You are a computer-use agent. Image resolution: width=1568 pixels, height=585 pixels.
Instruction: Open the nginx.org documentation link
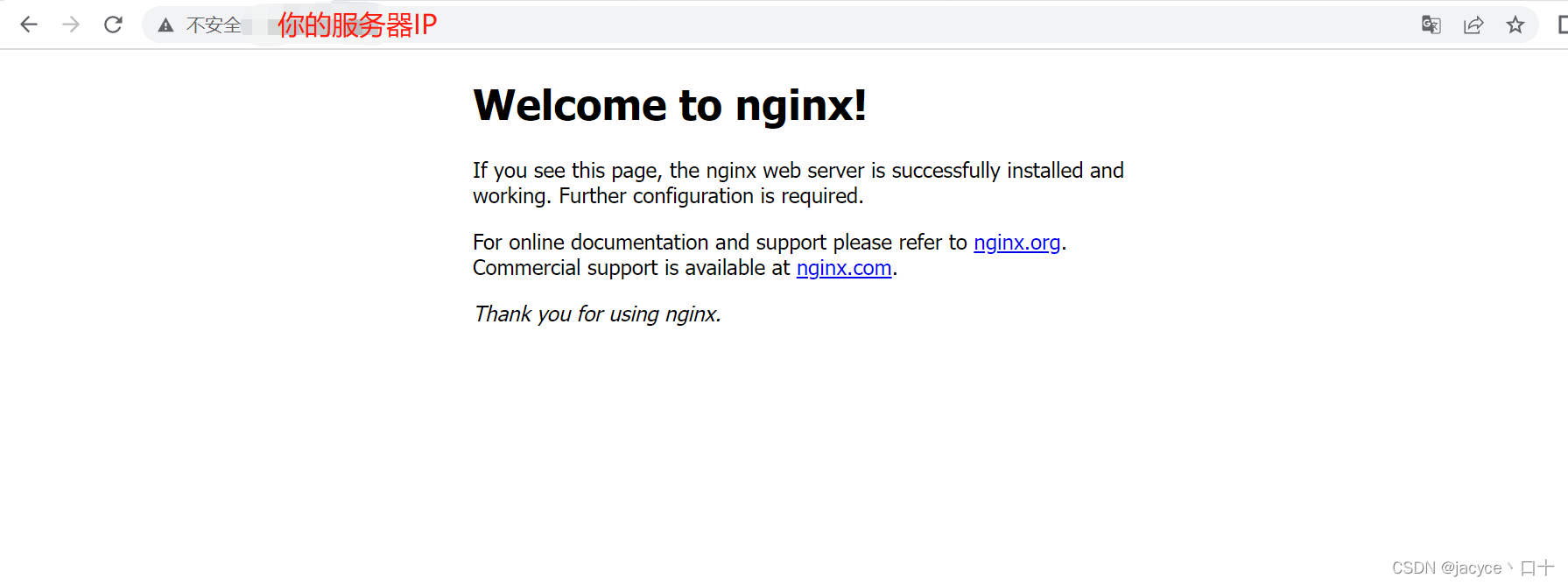point(1016,243)
